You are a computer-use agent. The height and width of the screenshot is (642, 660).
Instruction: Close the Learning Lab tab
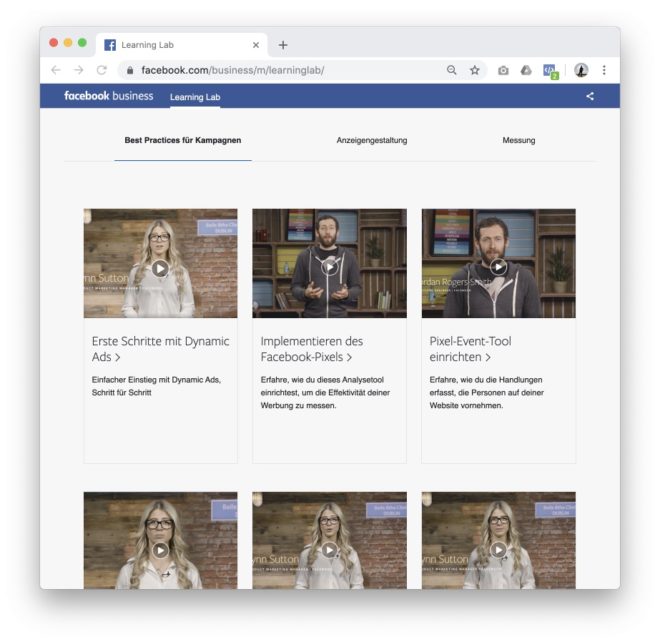click(255, 45)
